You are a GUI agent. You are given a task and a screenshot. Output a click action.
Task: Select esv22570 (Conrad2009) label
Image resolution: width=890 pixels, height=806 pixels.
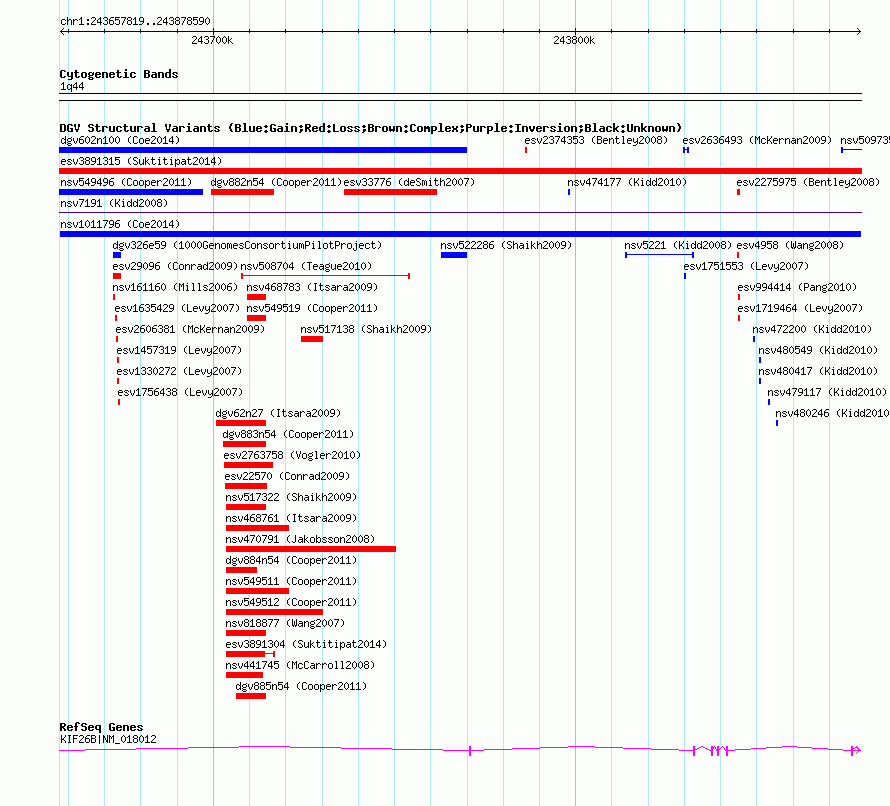[287, 476]
